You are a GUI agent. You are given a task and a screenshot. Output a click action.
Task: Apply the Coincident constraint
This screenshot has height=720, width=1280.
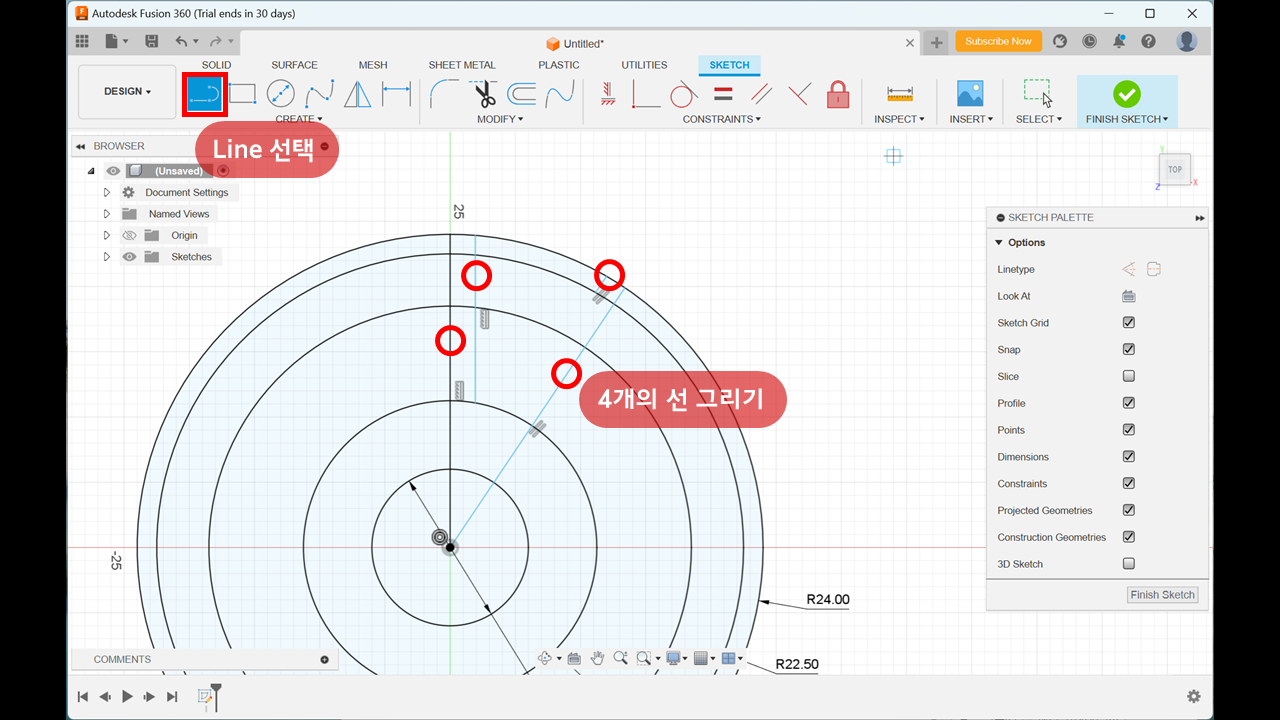pos(645,94)
